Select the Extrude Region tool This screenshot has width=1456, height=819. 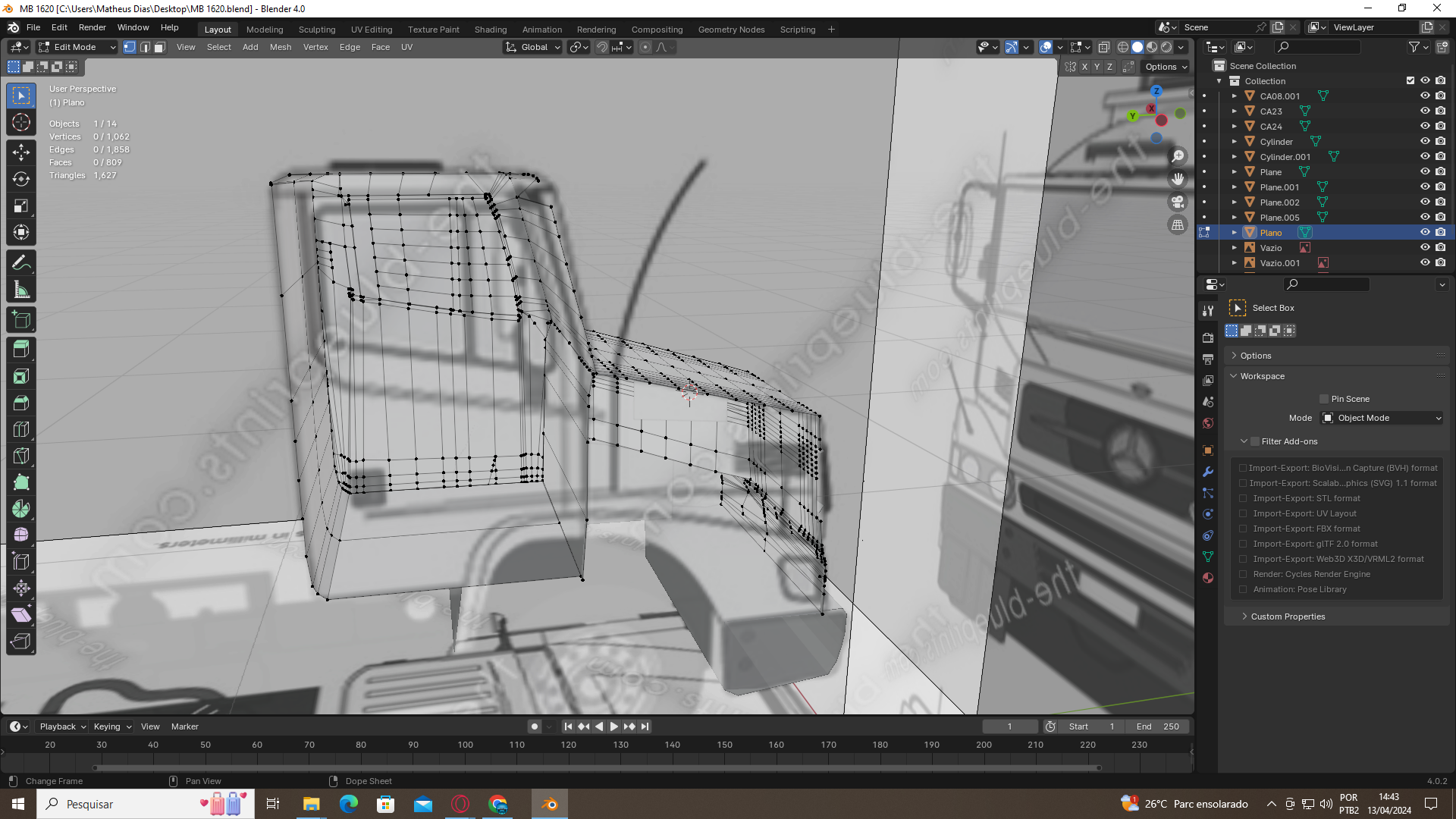pos(21,349)
